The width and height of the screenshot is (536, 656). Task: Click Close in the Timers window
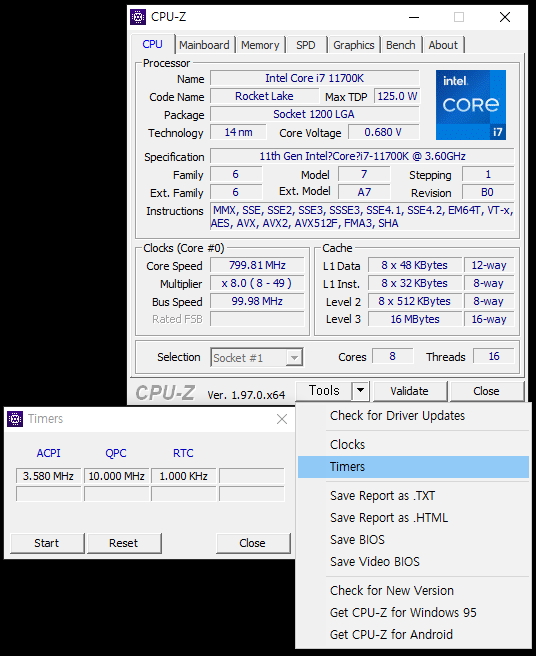point(252,543)
